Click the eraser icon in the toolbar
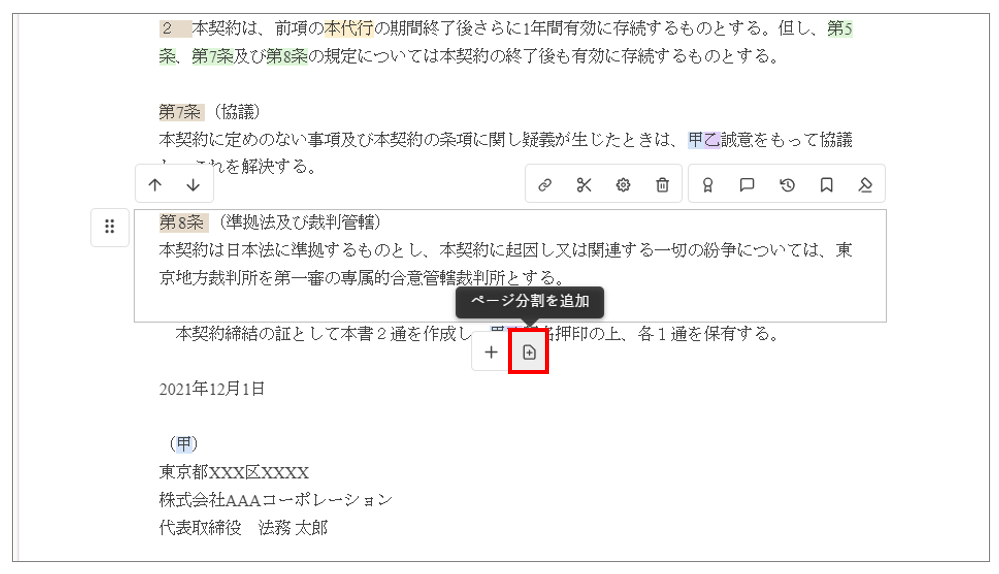Screen dimensions: 999x574 pyautogui.click(x=865, y=185)
